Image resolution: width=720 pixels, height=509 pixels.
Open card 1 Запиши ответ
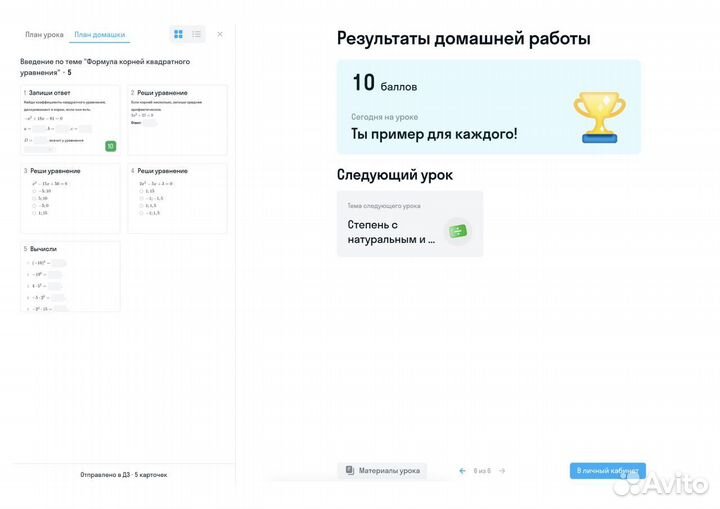tap(70, 120)
